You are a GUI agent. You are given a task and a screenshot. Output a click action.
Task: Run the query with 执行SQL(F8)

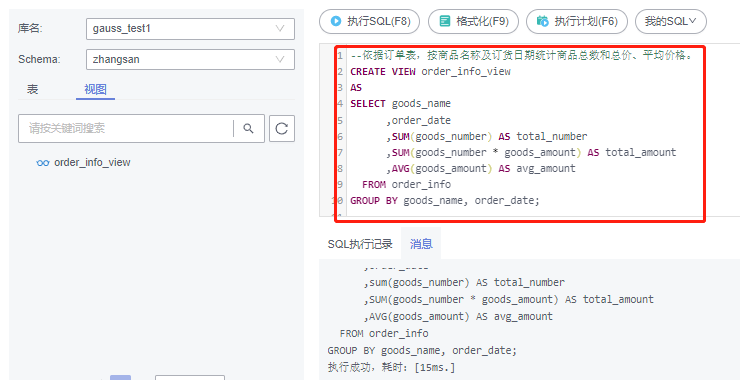point(369,21)
